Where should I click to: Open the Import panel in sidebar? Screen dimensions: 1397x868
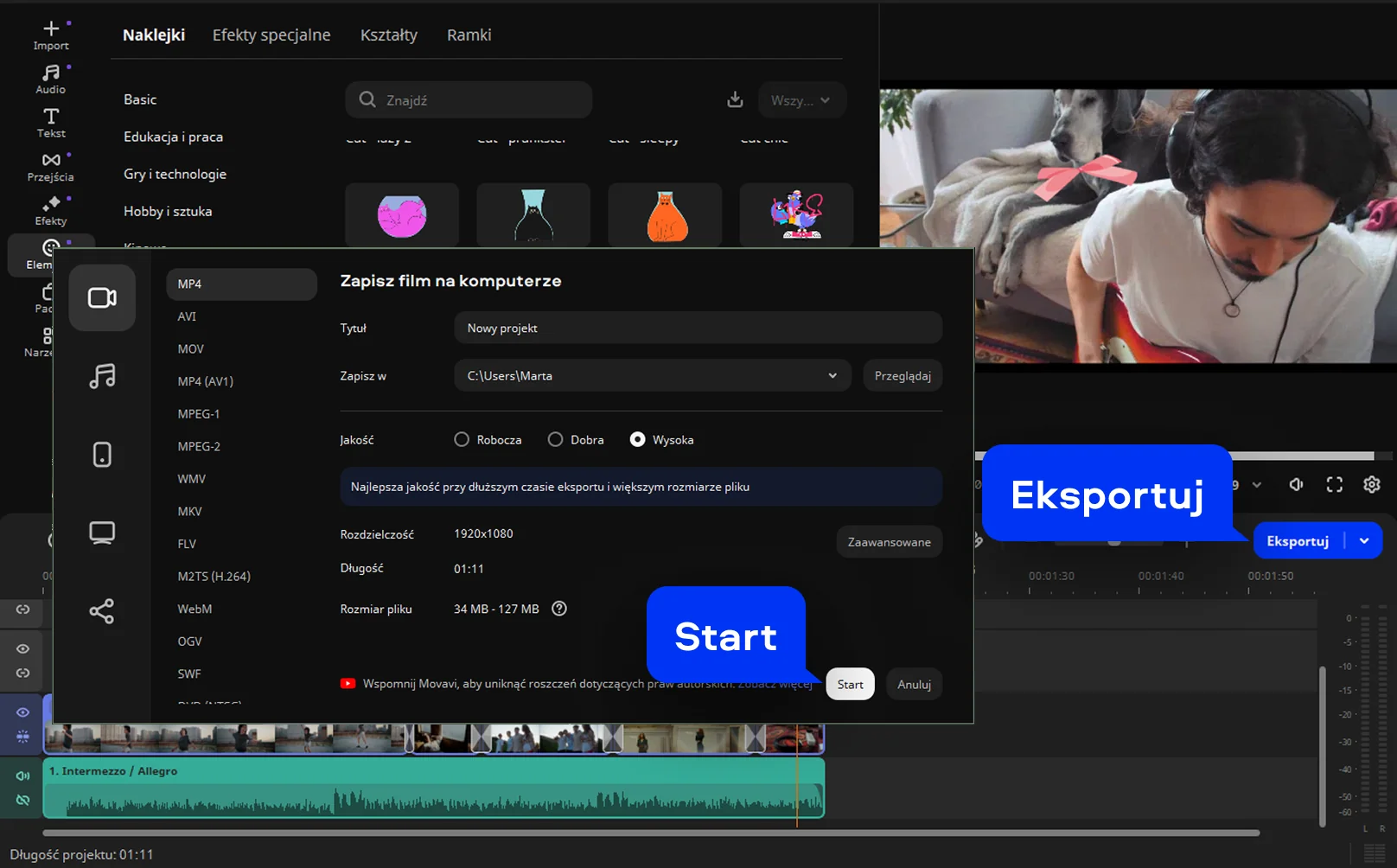[x=51, y=35]
